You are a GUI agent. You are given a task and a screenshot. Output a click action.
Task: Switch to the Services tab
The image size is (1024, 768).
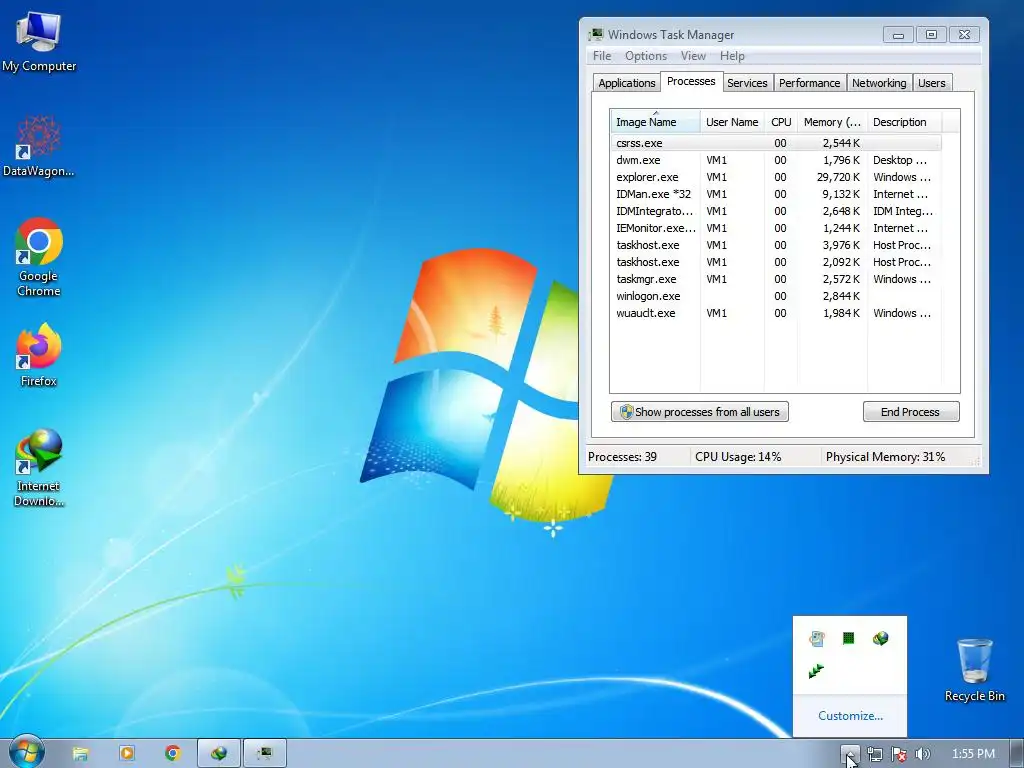point(747,83)
